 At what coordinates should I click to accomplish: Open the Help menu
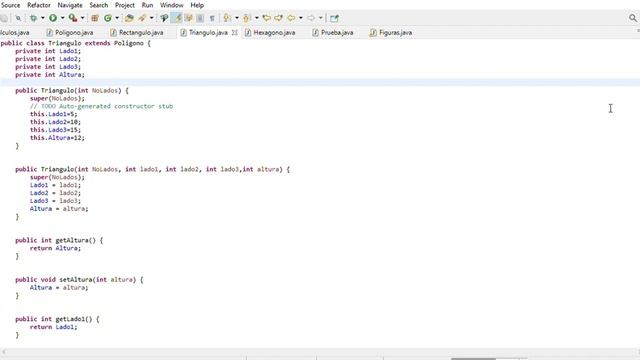point(197,5)
